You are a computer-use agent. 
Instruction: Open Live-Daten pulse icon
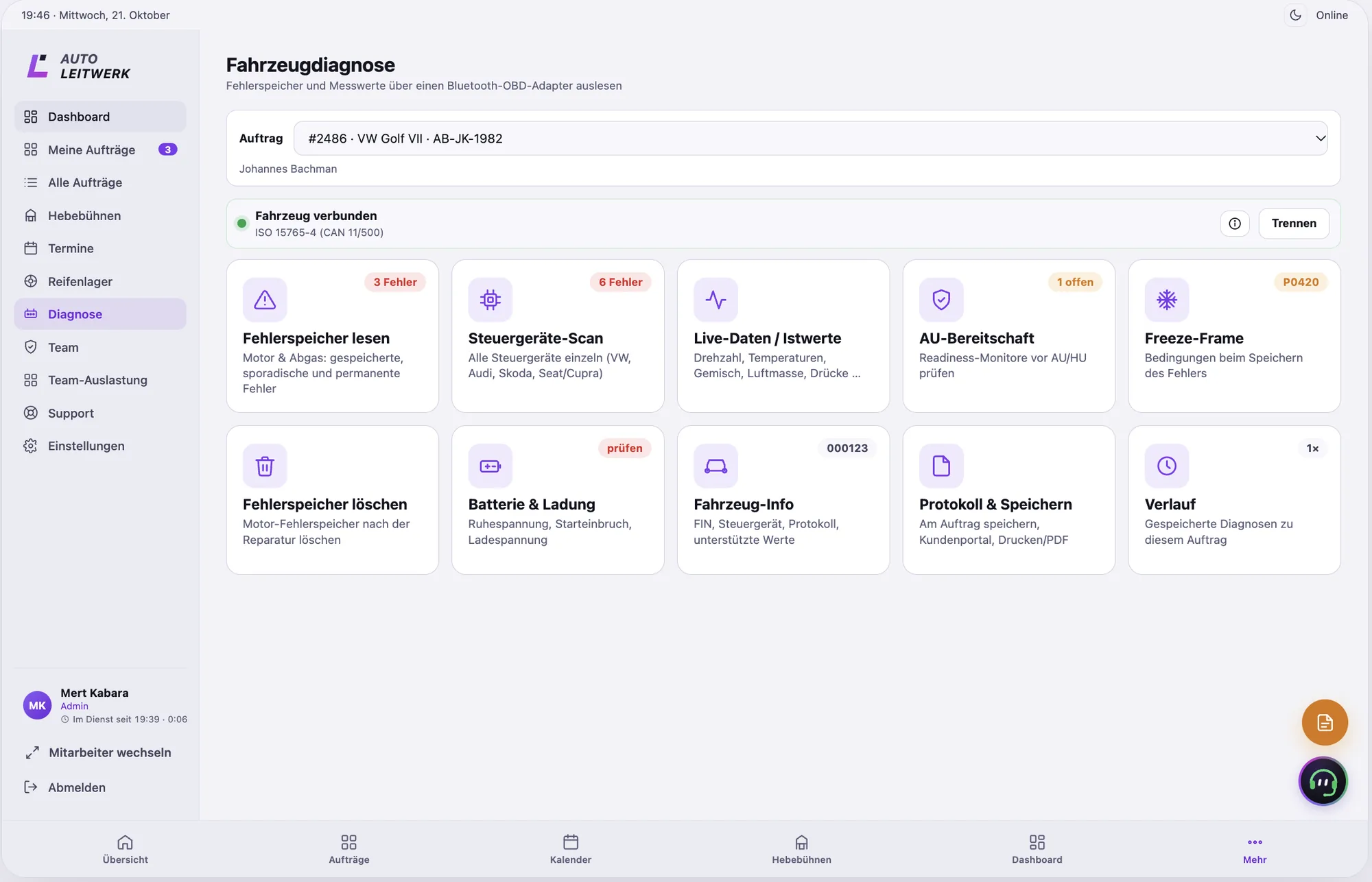pyautogui.click(x=715, y=300)
